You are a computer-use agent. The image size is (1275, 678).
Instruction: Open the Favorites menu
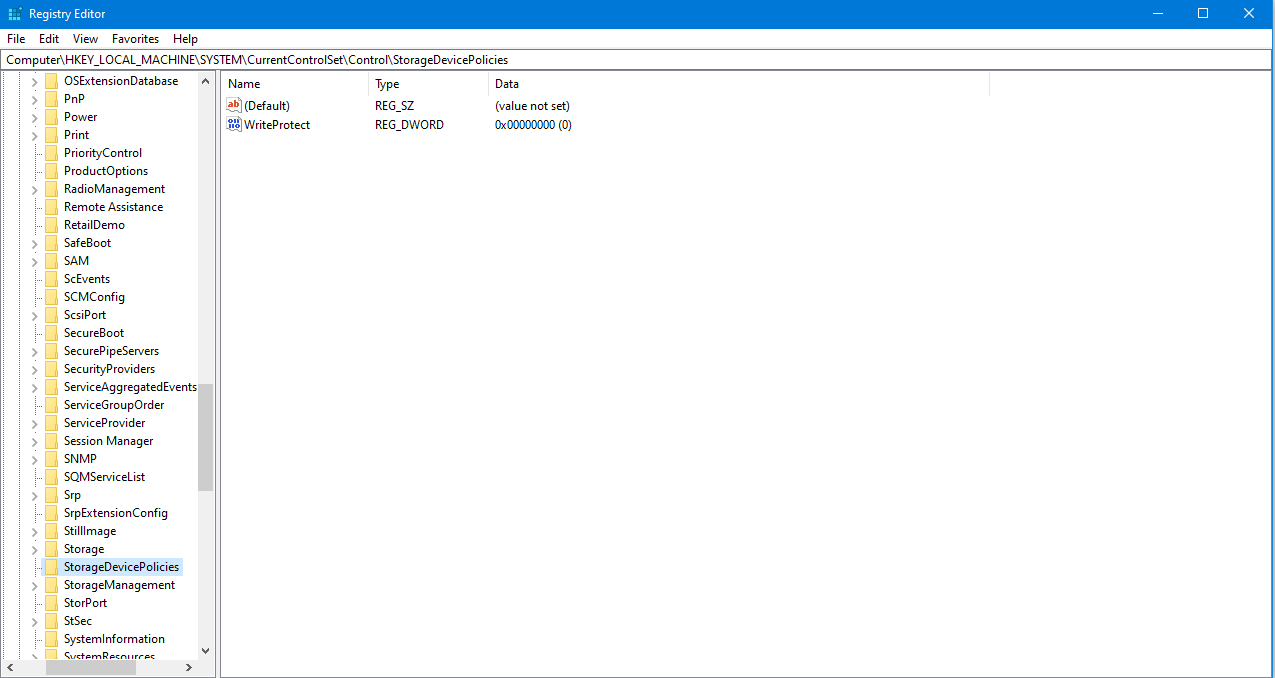[135, 39]
